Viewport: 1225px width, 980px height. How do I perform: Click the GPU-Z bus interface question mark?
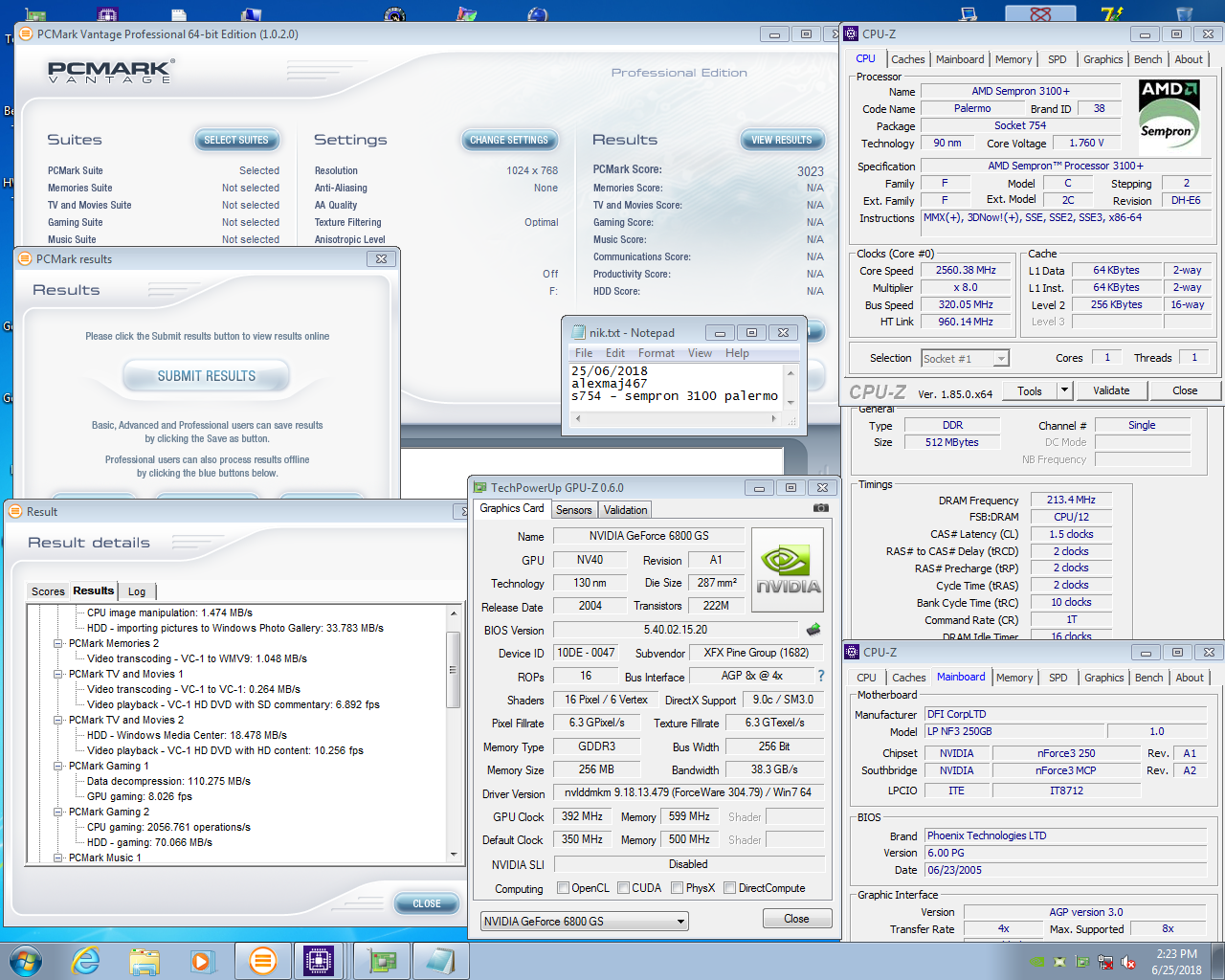tap(820, 676)
